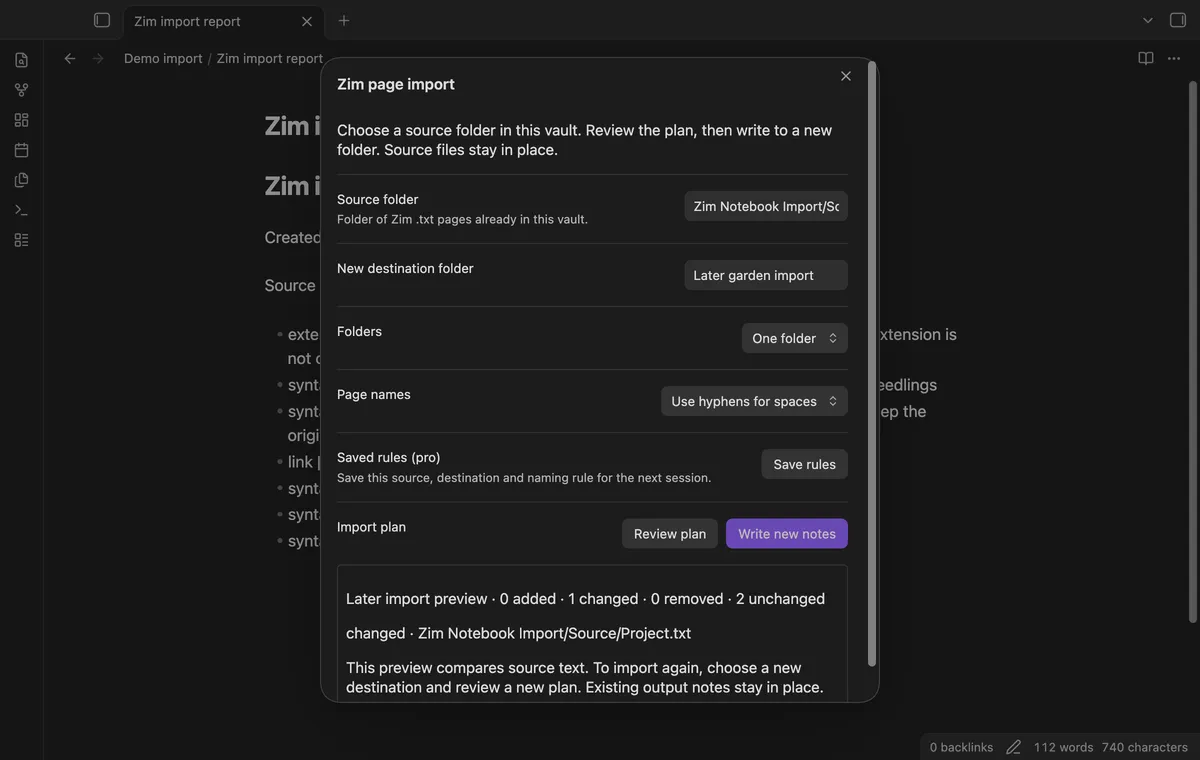Open more options three-dot menu
The image size is (1200, 760).
point(1174,58)
